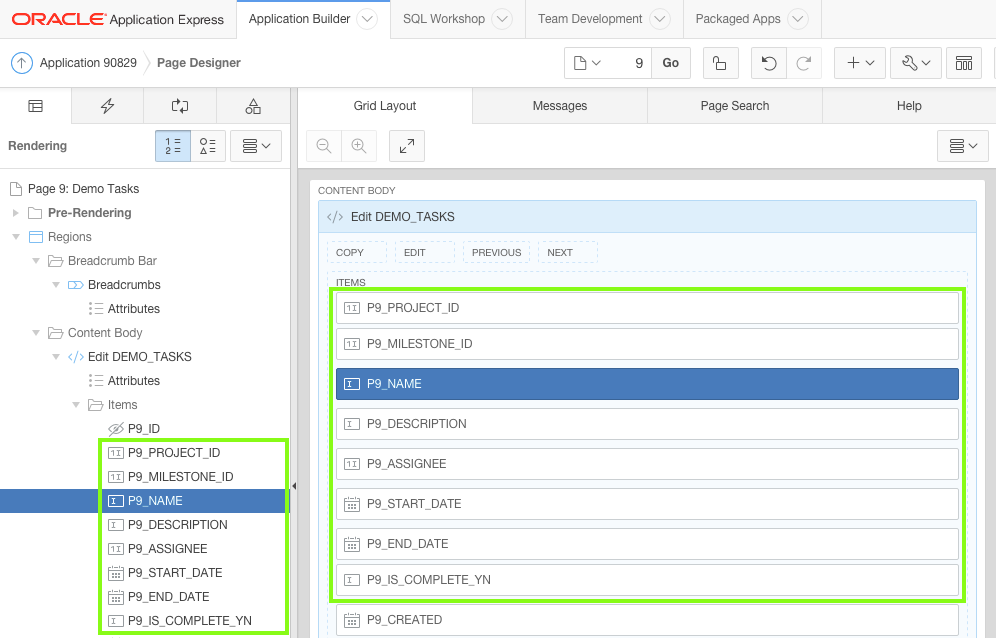Open the Application Builder dropdown chevron
996x638 pixels.
coord(367,19)
